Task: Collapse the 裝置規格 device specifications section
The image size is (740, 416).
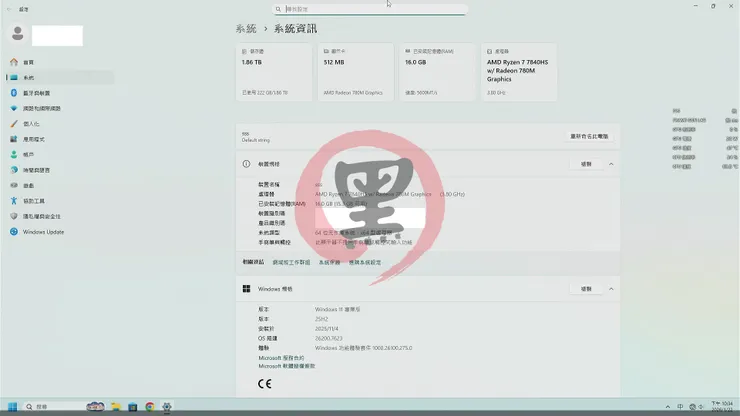Action: tap(611, 164)
